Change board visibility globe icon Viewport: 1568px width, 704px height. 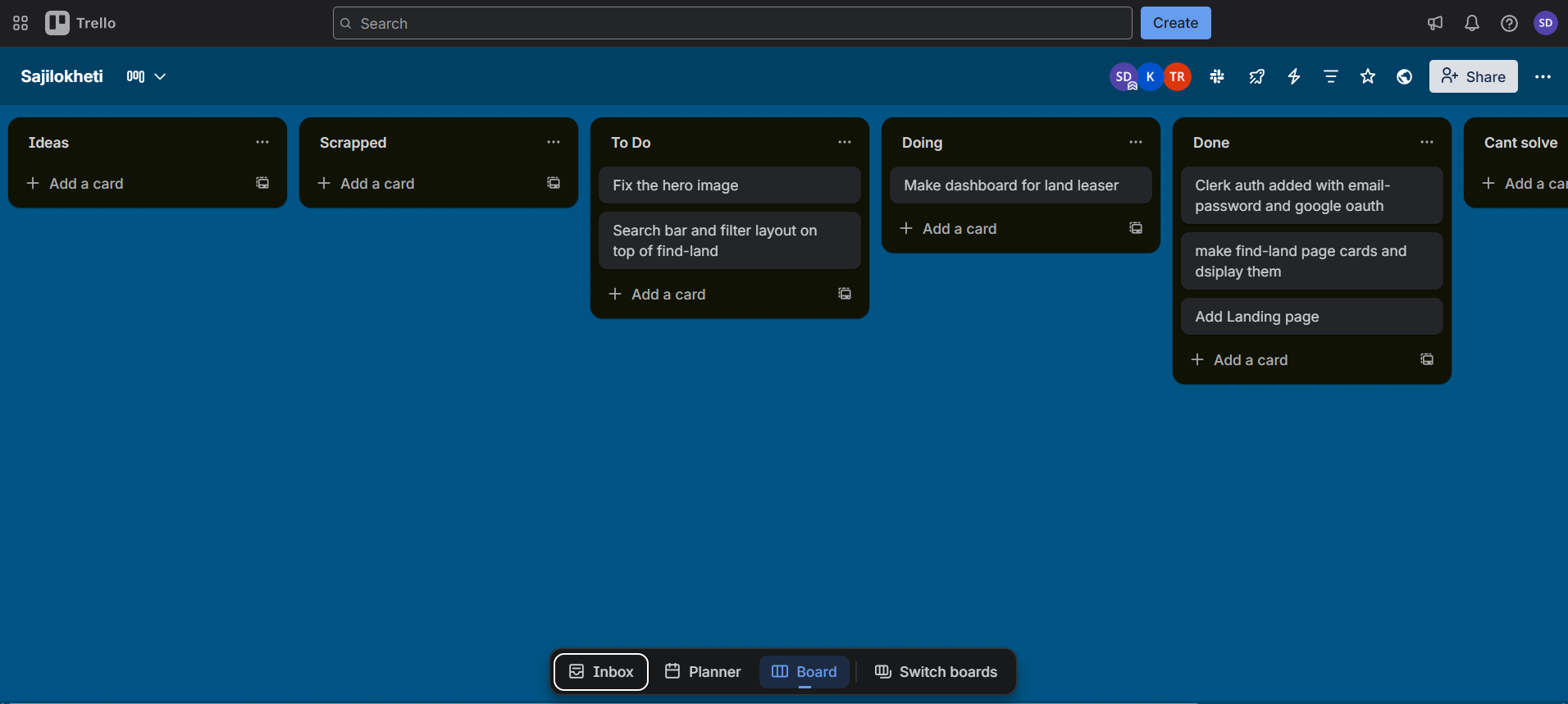(1405, 76)
